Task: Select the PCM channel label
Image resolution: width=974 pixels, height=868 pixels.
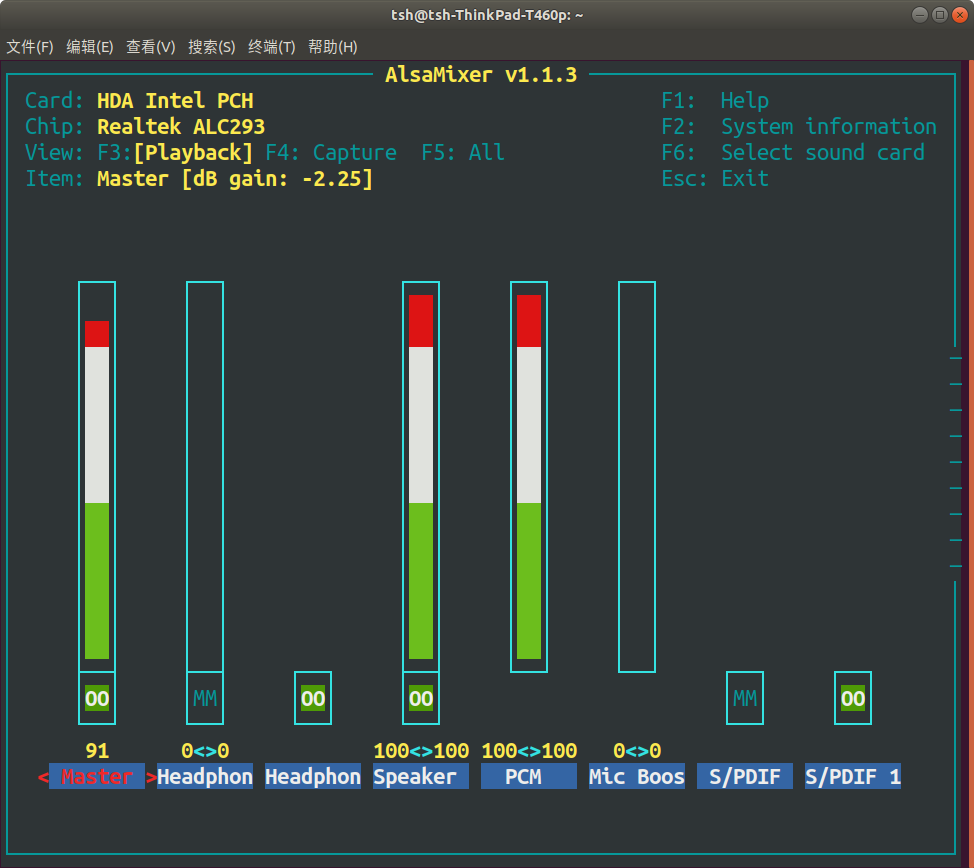Action: 528,776
